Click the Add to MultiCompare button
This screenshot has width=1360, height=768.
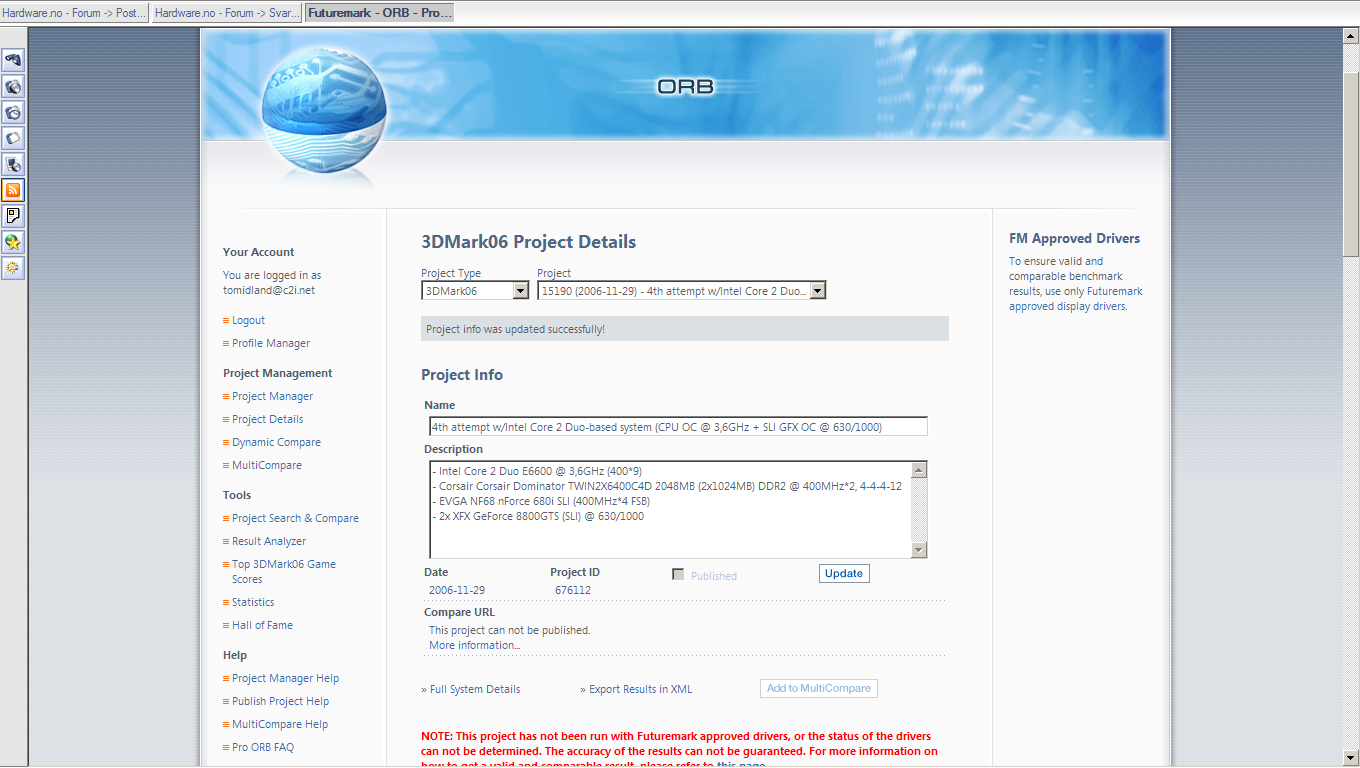tap(818, 689)
